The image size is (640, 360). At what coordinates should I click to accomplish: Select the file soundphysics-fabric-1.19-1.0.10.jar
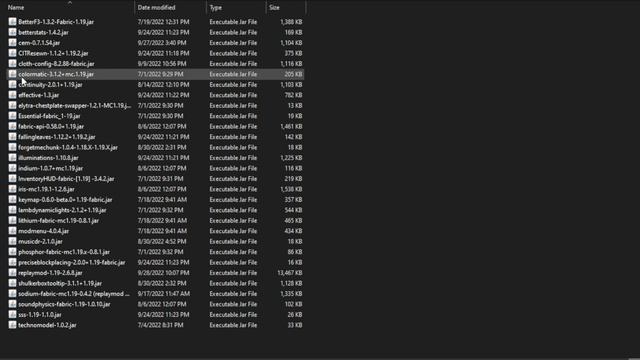pyautogui.click(x=64, y=304)
